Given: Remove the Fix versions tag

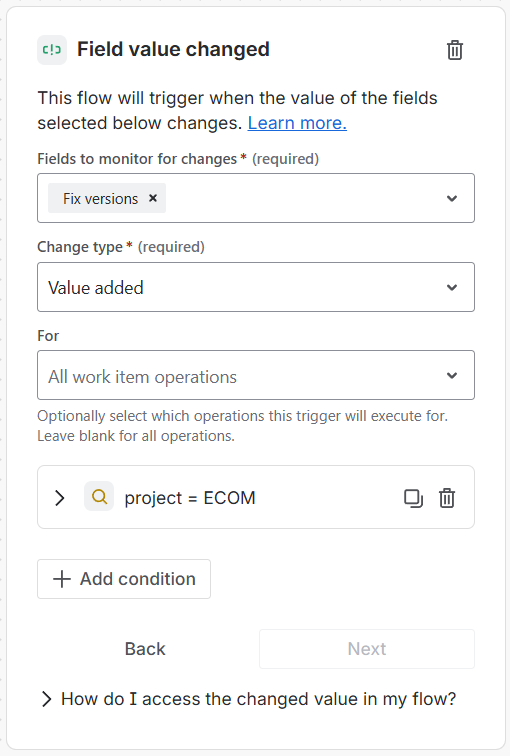Looking at the screenshot, I should pos(153,198).
